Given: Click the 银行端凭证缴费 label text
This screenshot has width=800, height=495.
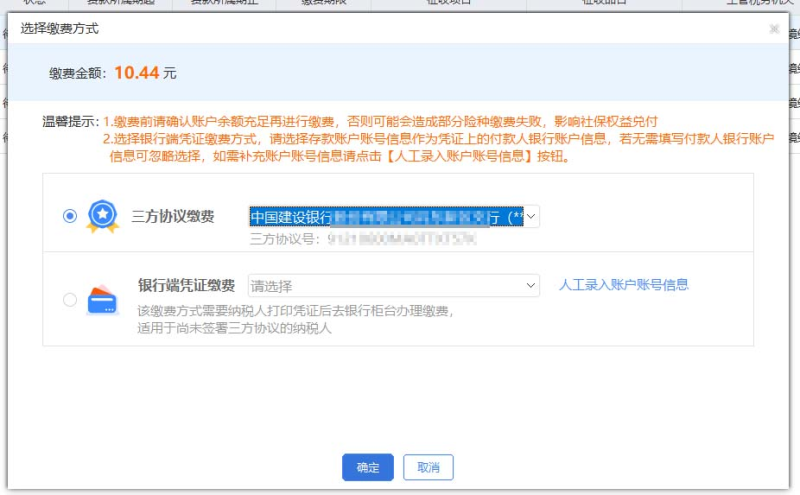Looking at the screenshot, I should pyautogui.click(x=186, y=285).
